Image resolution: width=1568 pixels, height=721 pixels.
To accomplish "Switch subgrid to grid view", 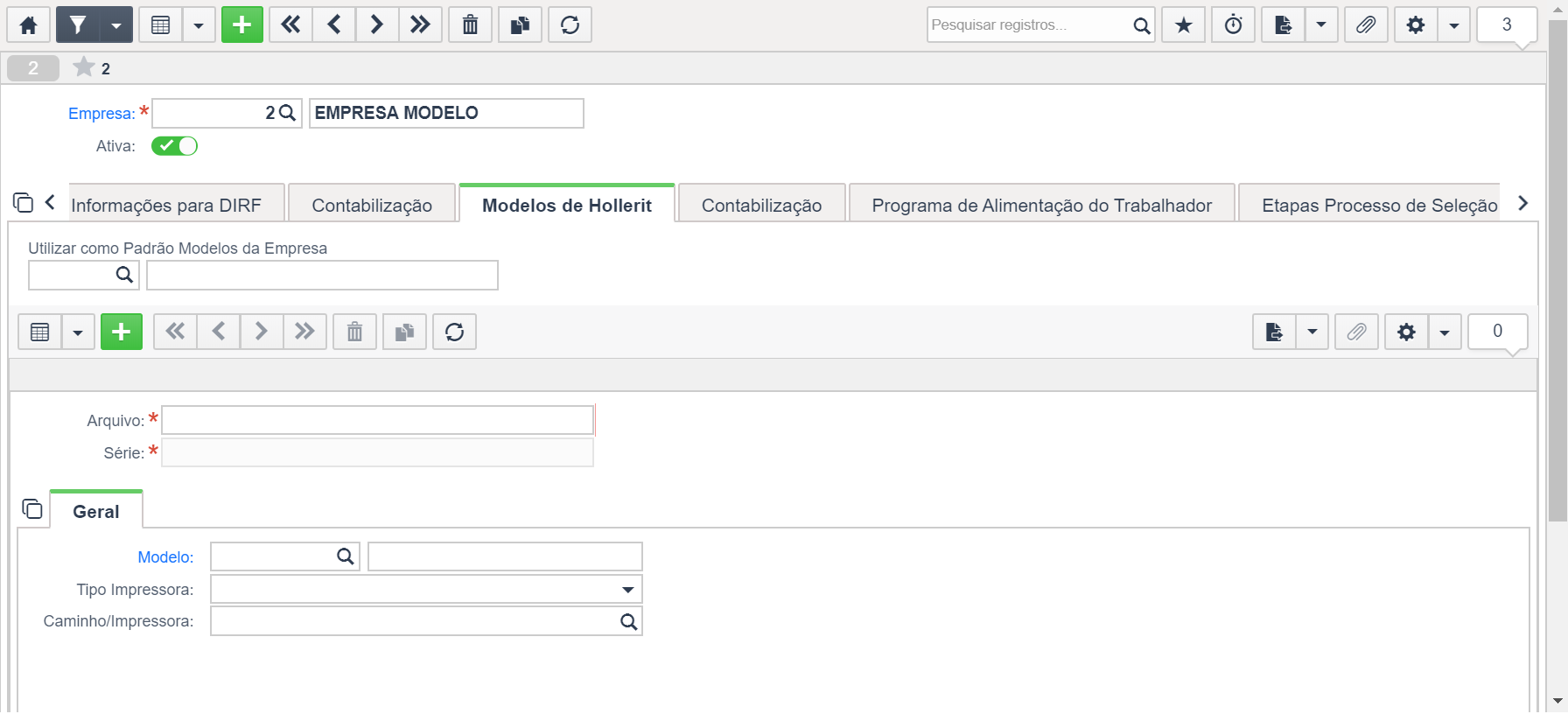I will coord(39,332).
